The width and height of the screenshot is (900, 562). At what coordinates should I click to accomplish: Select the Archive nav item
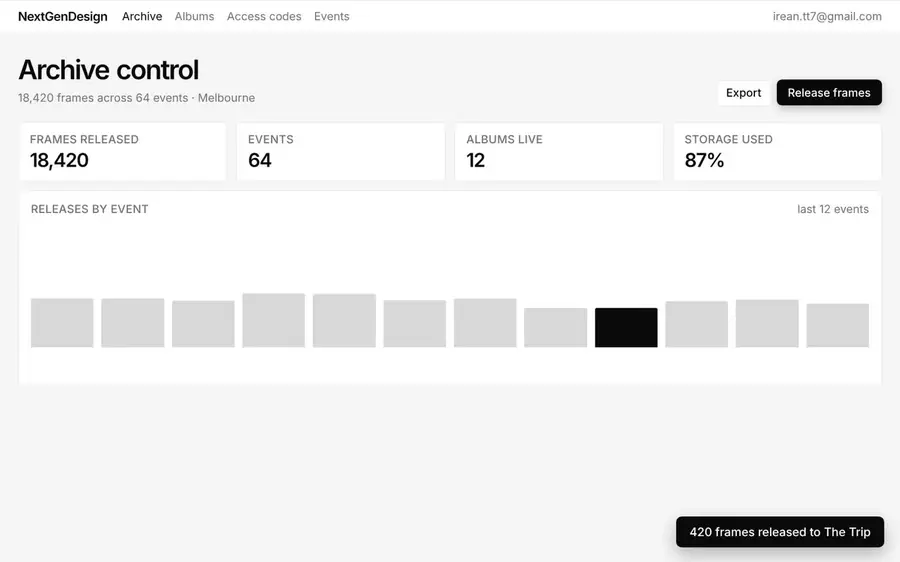coord(142,16)
